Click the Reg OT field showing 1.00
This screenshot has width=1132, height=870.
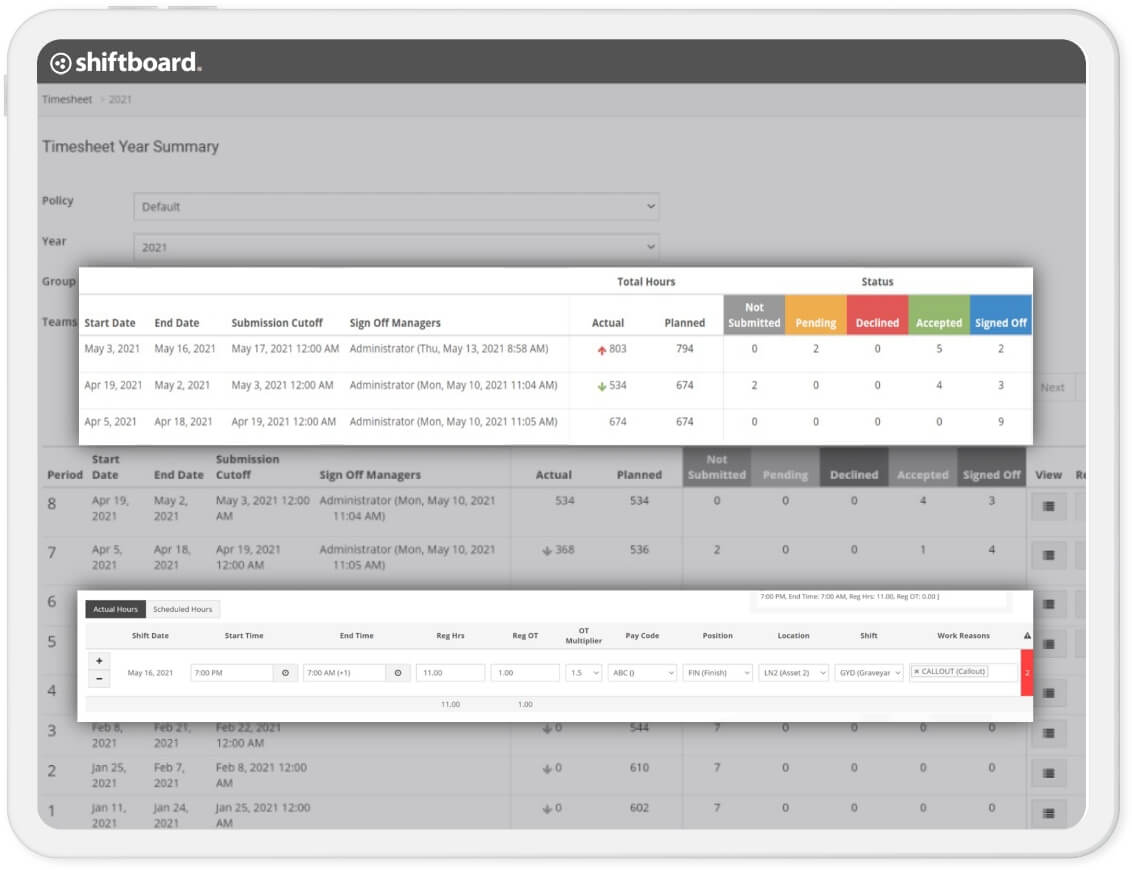[525, 673]
